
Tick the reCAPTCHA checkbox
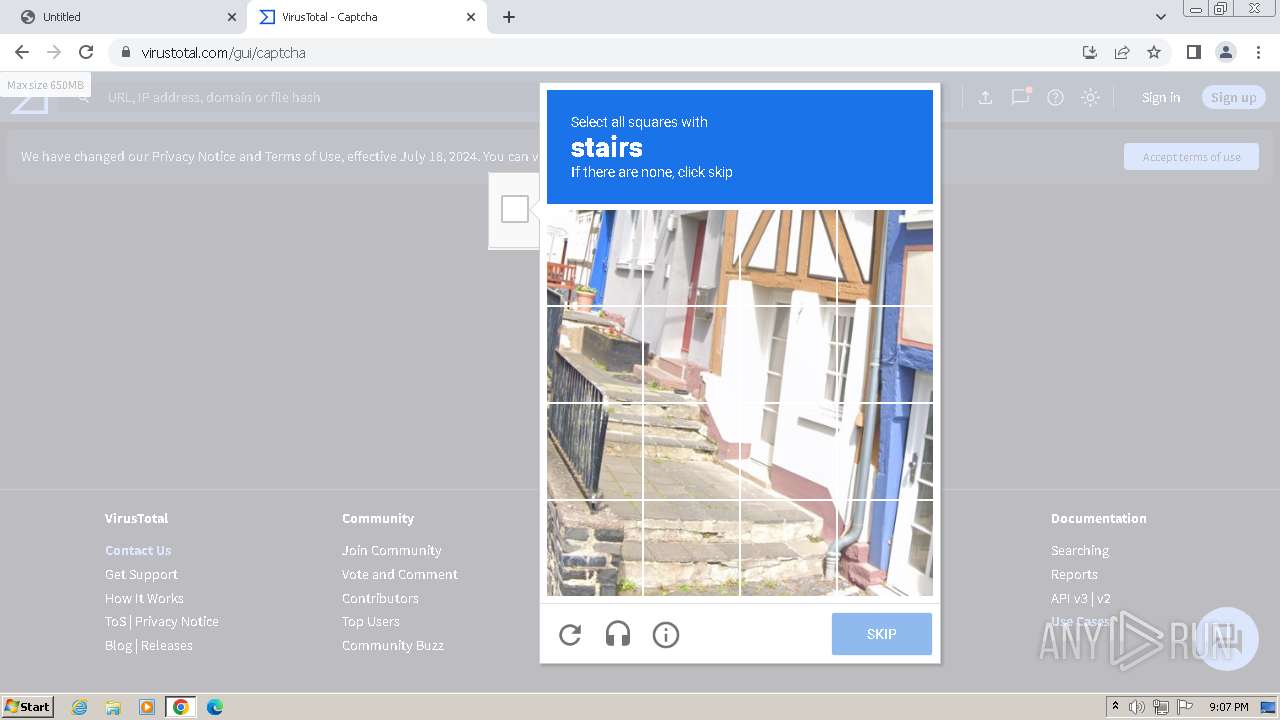[x=515, y=209]
